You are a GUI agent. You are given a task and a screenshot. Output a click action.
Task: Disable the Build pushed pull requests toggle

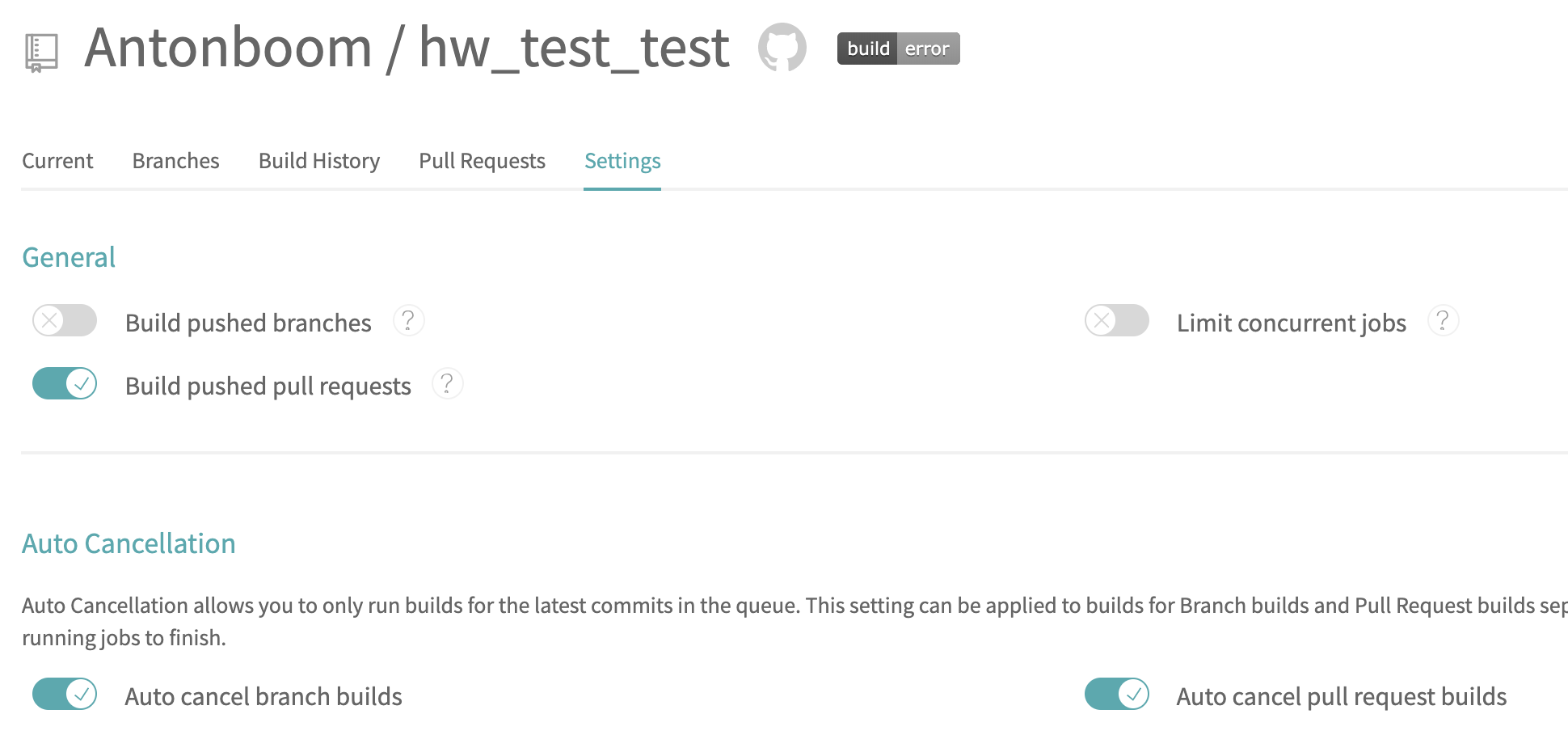coord(65,383)
